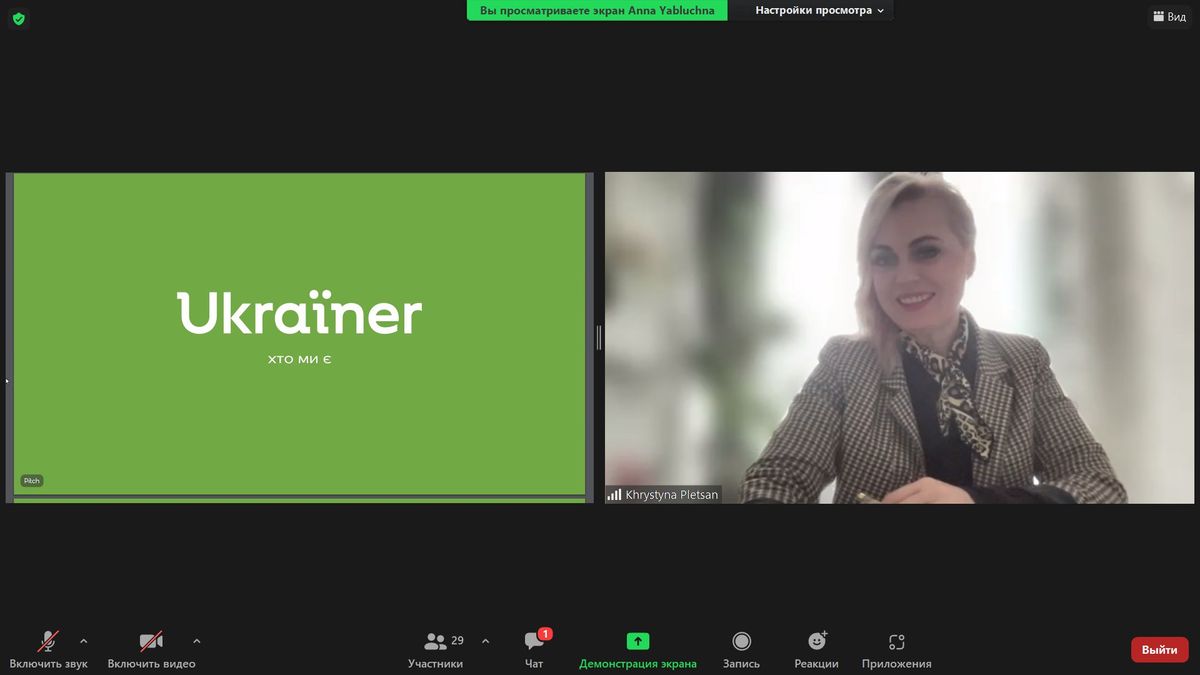Start sharing via Демонстрация экрана icon
Viewport: 1200px width, 675px height.
(x=638, y=642)
